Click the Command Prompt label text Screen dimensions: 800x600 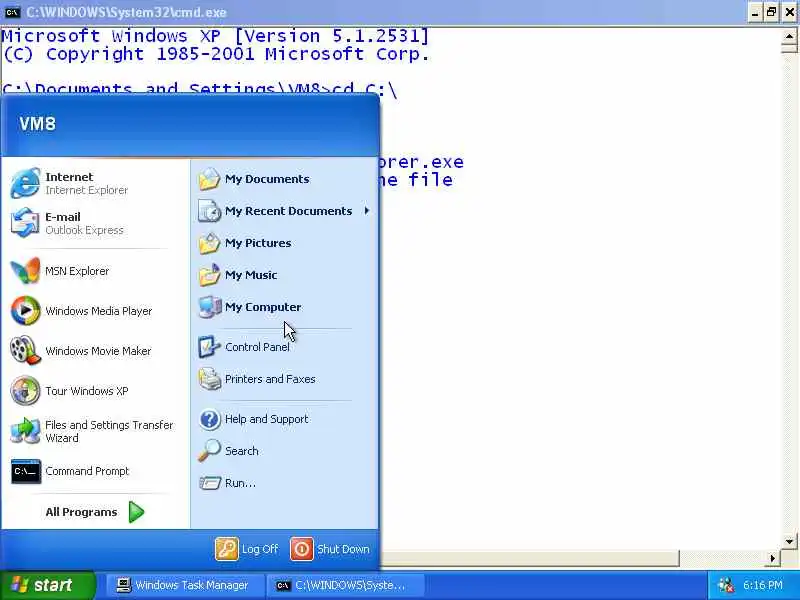pos(87,471)
